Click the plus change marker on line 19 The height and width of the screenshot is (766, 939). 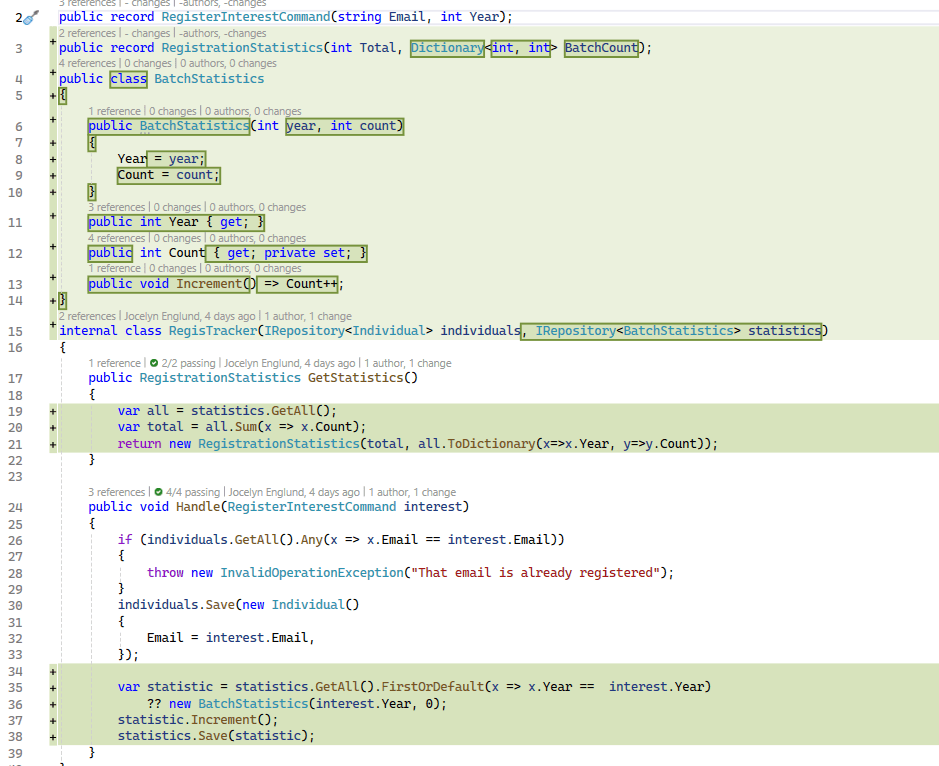pos(52,411)
